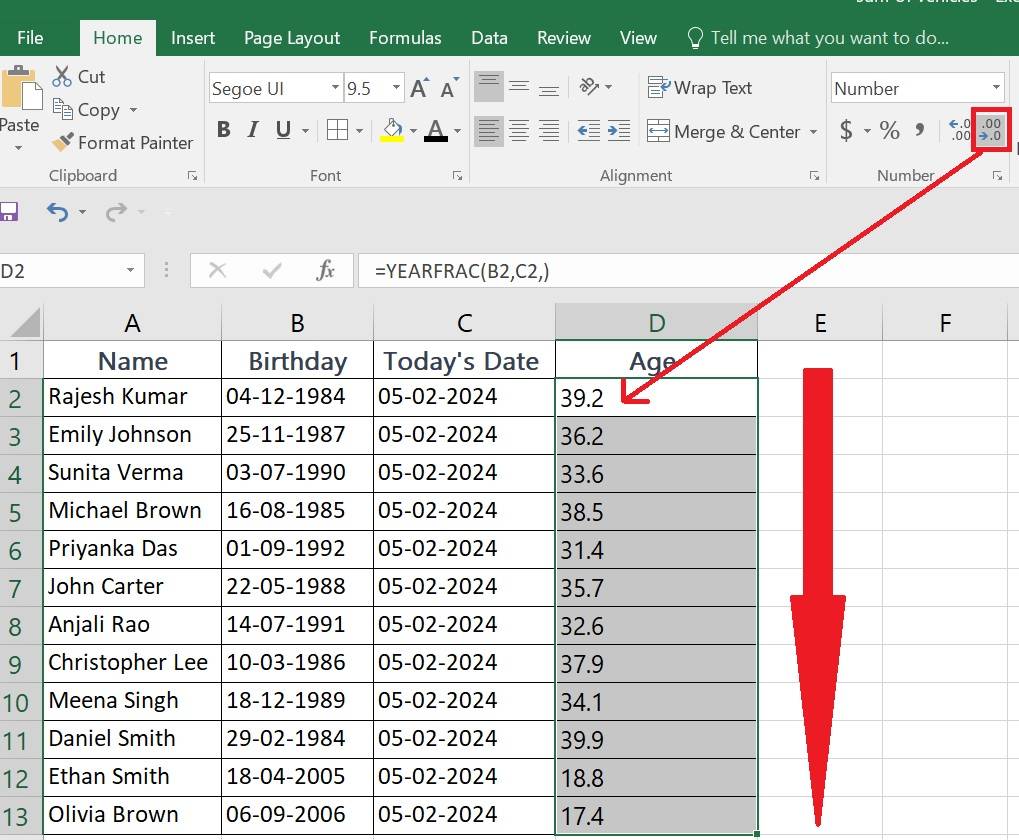The width and height of the screenshot is (1019, 840).
Task: Switch to the Formulas ribbon tab
Action: point(404,37)
